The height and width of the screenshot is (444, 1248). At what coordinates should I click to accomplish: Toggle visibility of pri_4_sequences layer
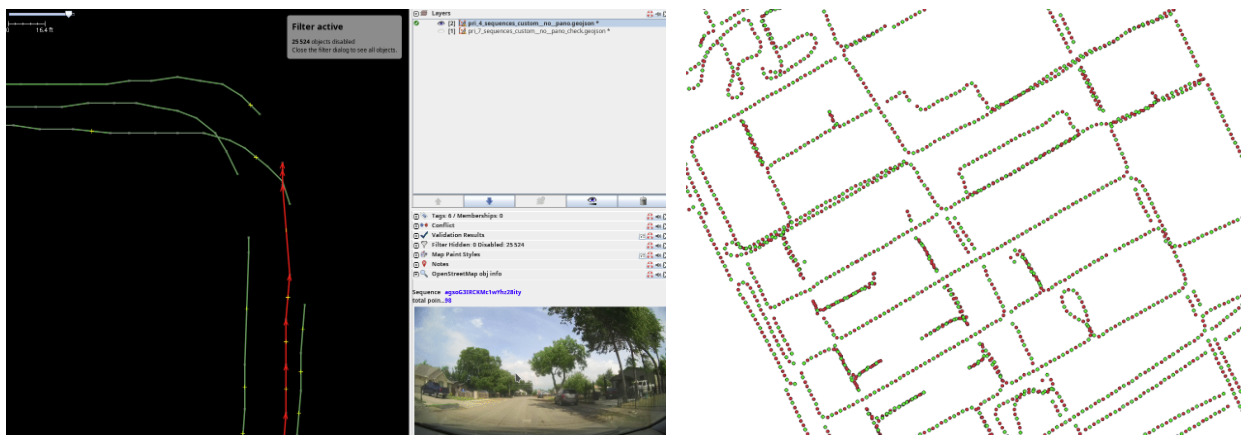click(441, 23)
